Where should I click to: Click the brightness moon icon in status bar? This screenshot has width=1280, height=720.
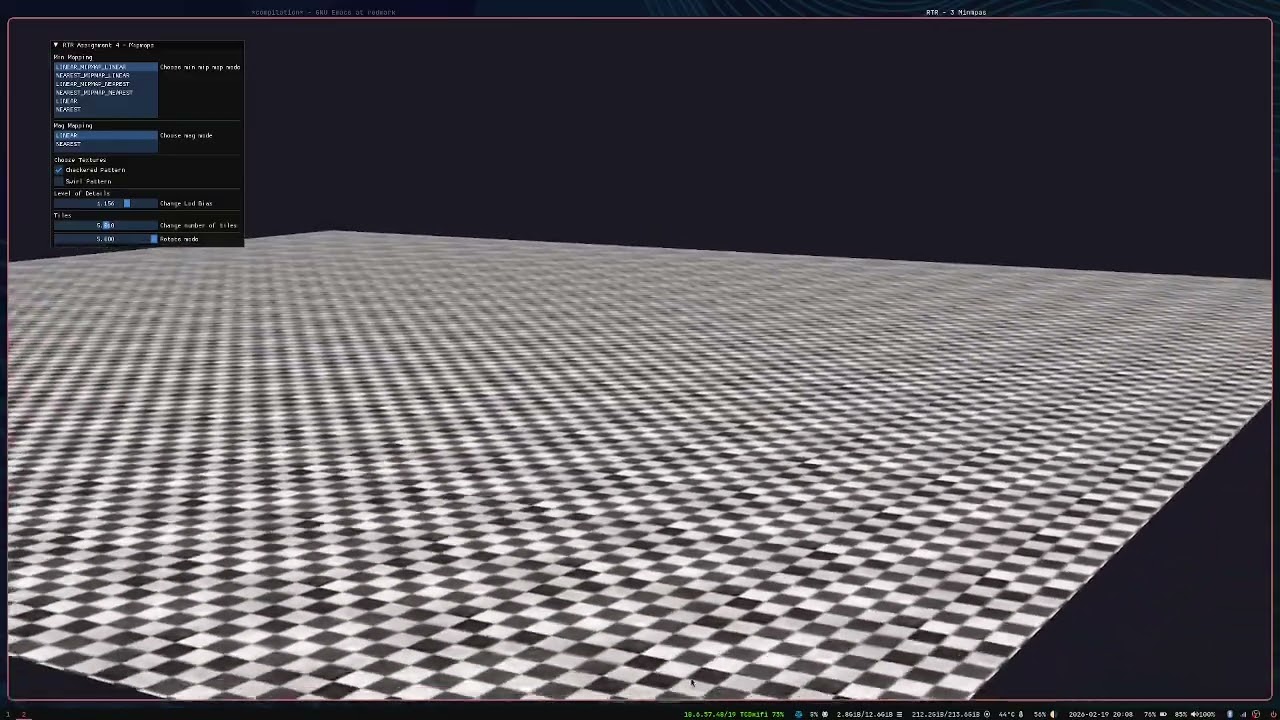tap(1053, 714)
